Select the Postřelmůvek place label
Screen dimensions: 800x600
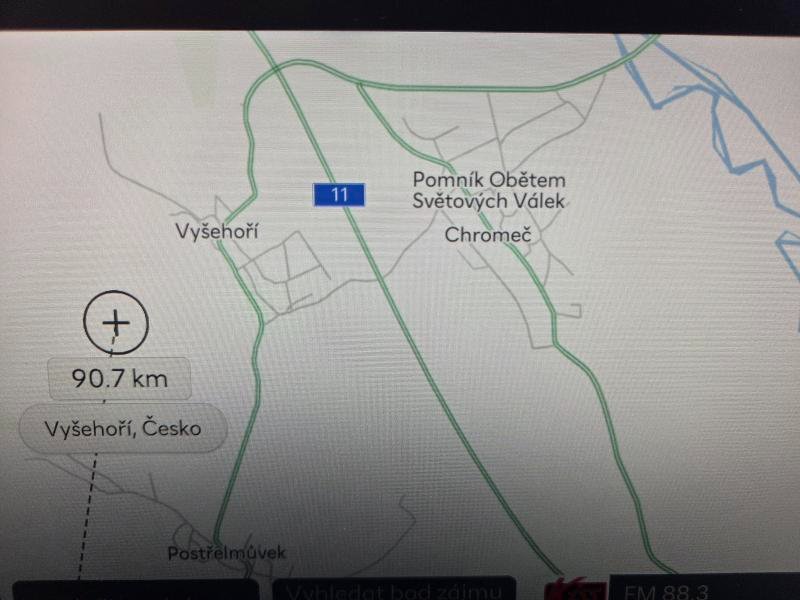(x=227, y=553)
